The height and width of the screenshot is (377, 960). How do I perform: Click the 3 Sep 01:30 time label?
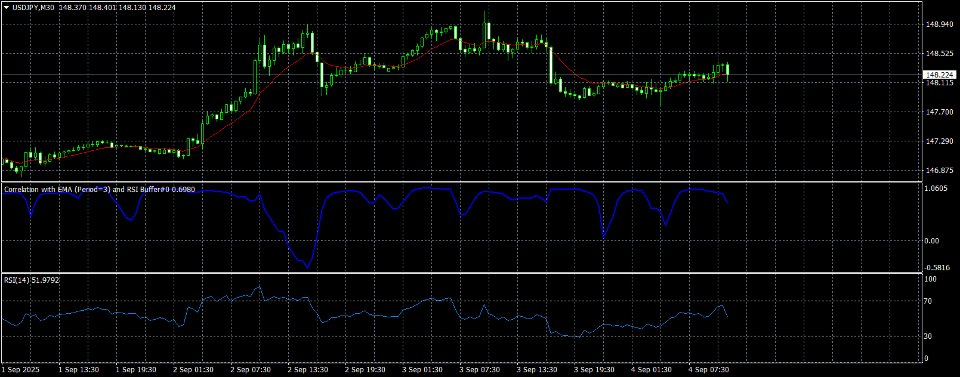click(422, 370)
